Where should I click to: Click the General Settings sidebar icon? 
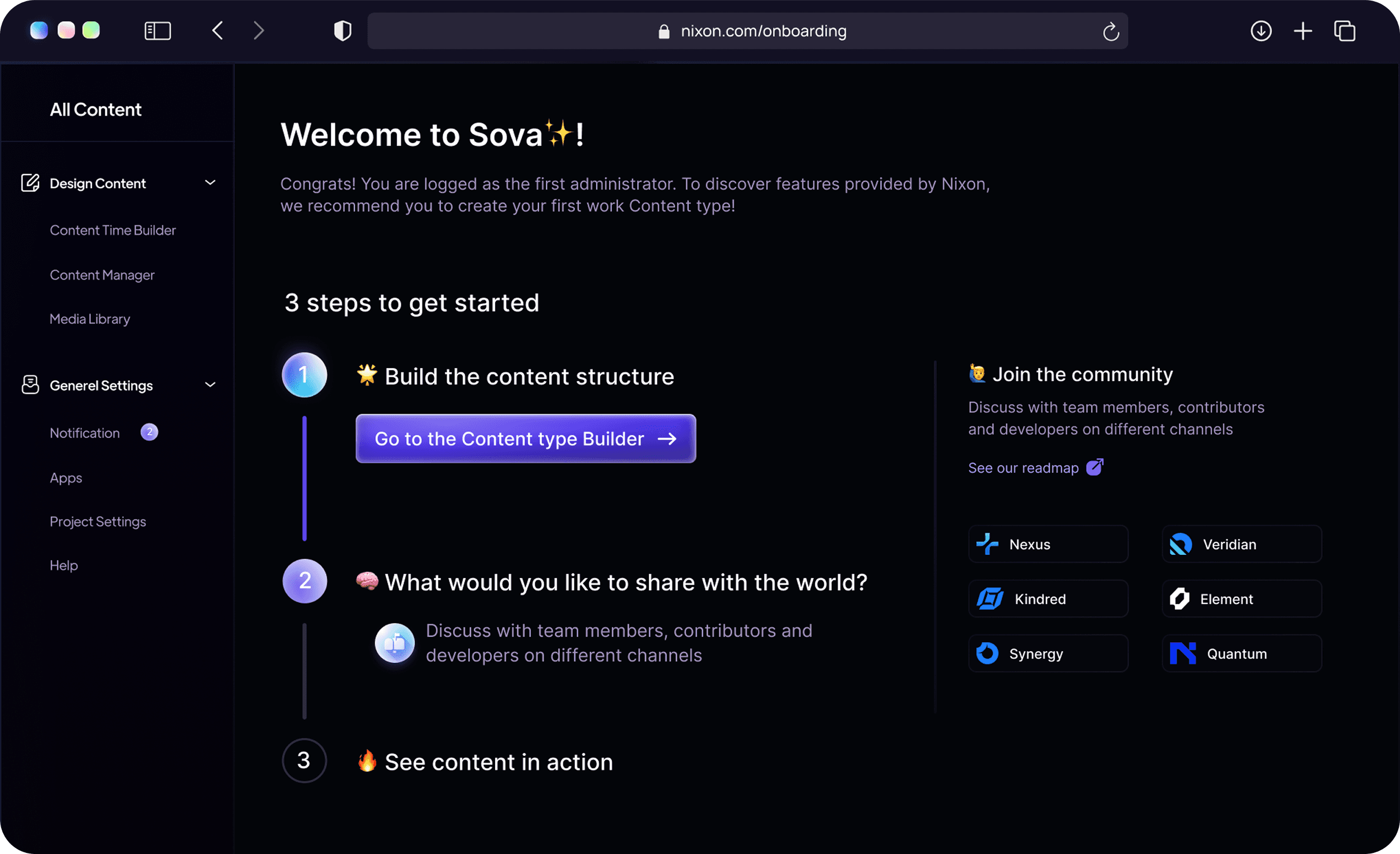pos(30,385)
